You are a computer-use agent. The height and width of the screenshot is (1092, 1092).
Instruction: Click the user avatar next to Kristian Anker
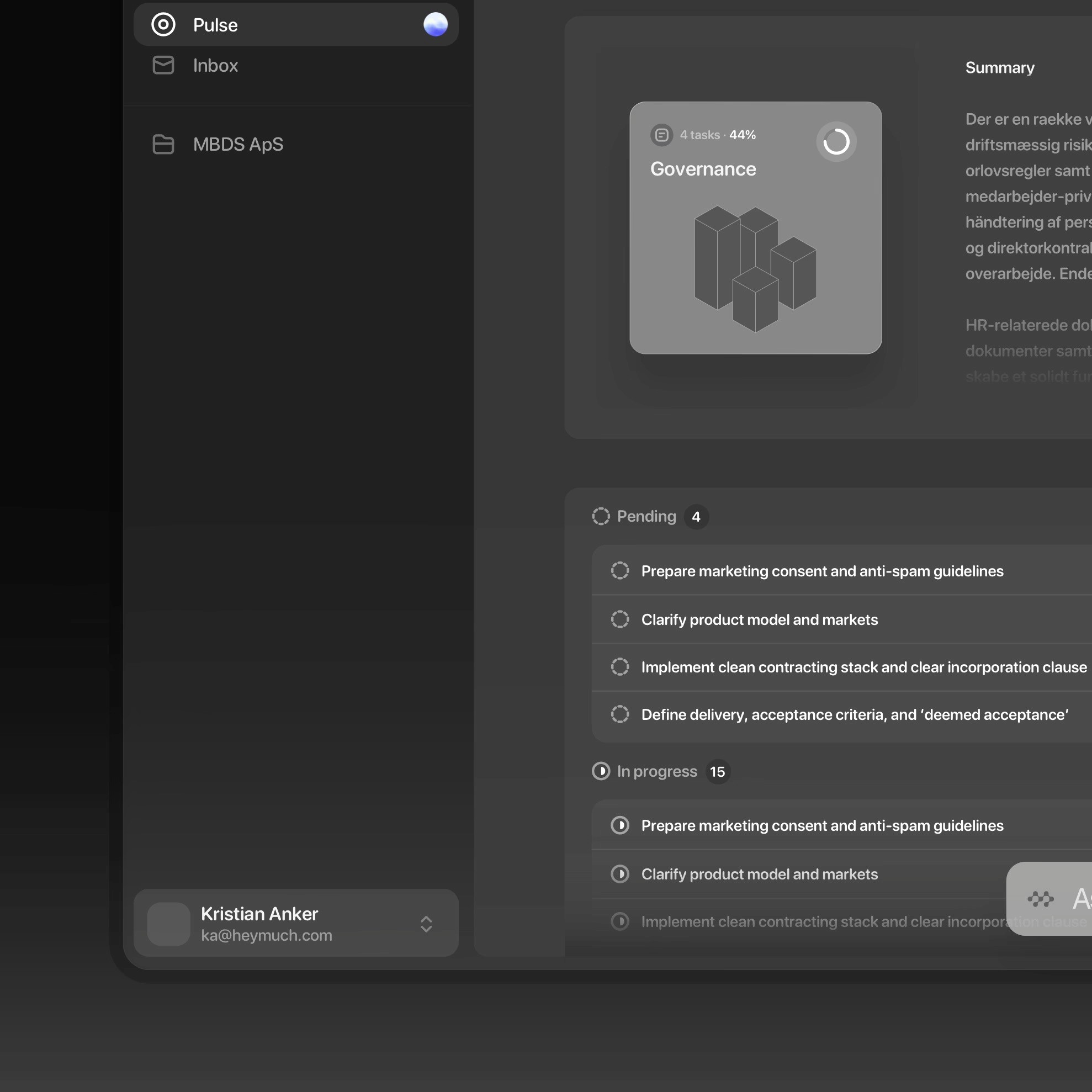168,924
